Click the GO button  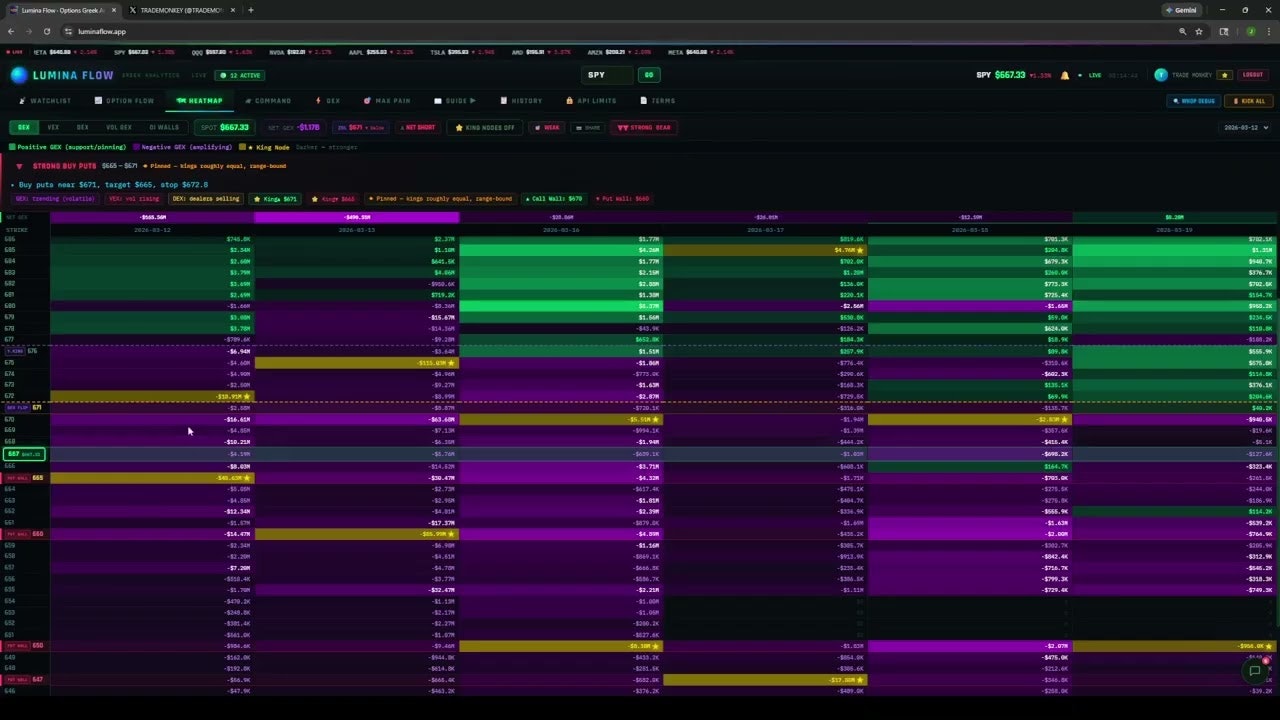point(649,75)
